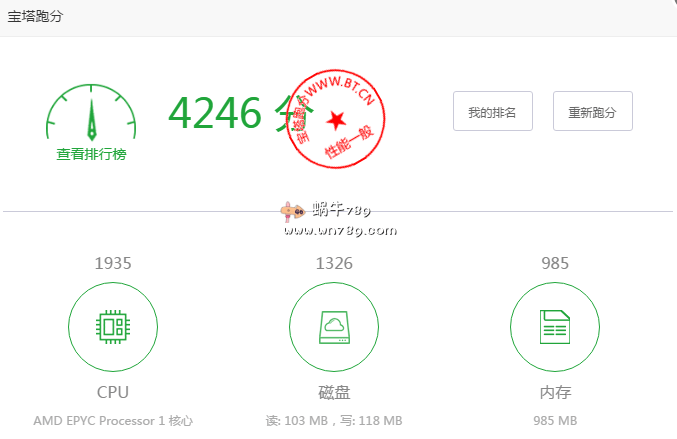Screen dimensions: 677x439
Task: Select the CPU score 1935
Action: (113, 264)
